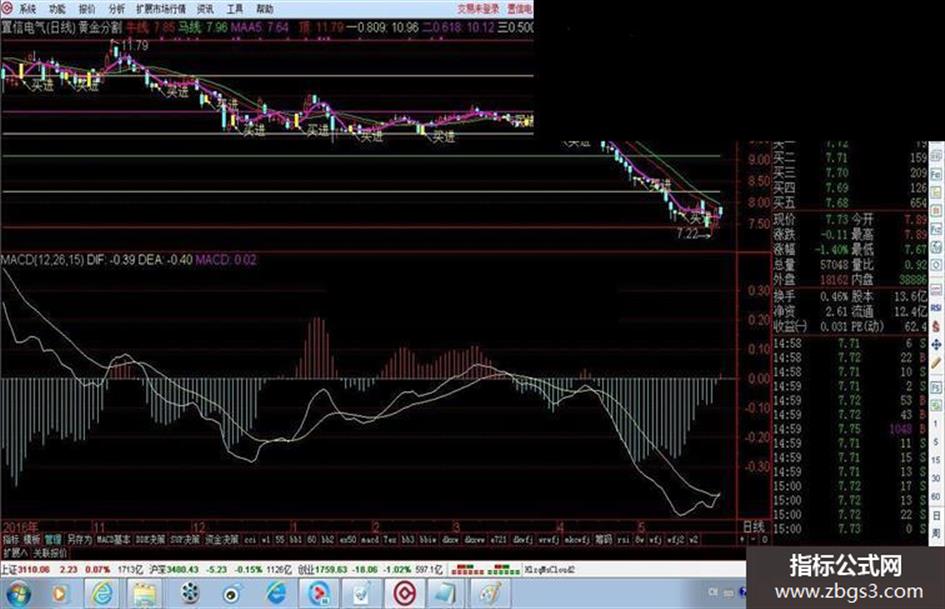
Task: Click the 2016年 timeline label
Action: click(19, 526)
